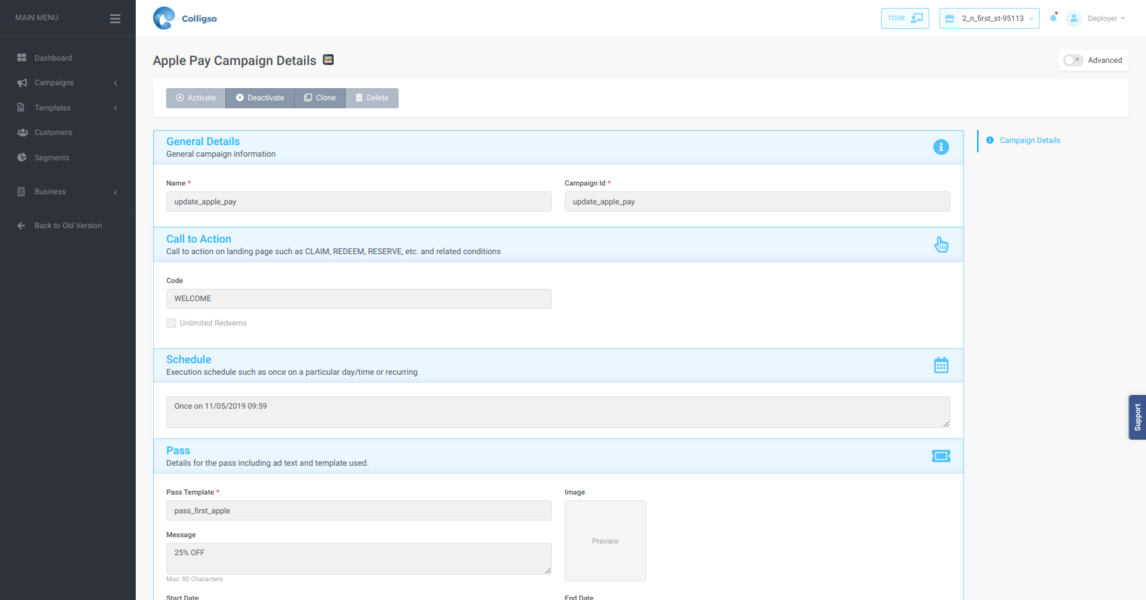This screenshot has width=1146, height=600.
Task: Open the Support side tab
Action: click(1137, 417)
